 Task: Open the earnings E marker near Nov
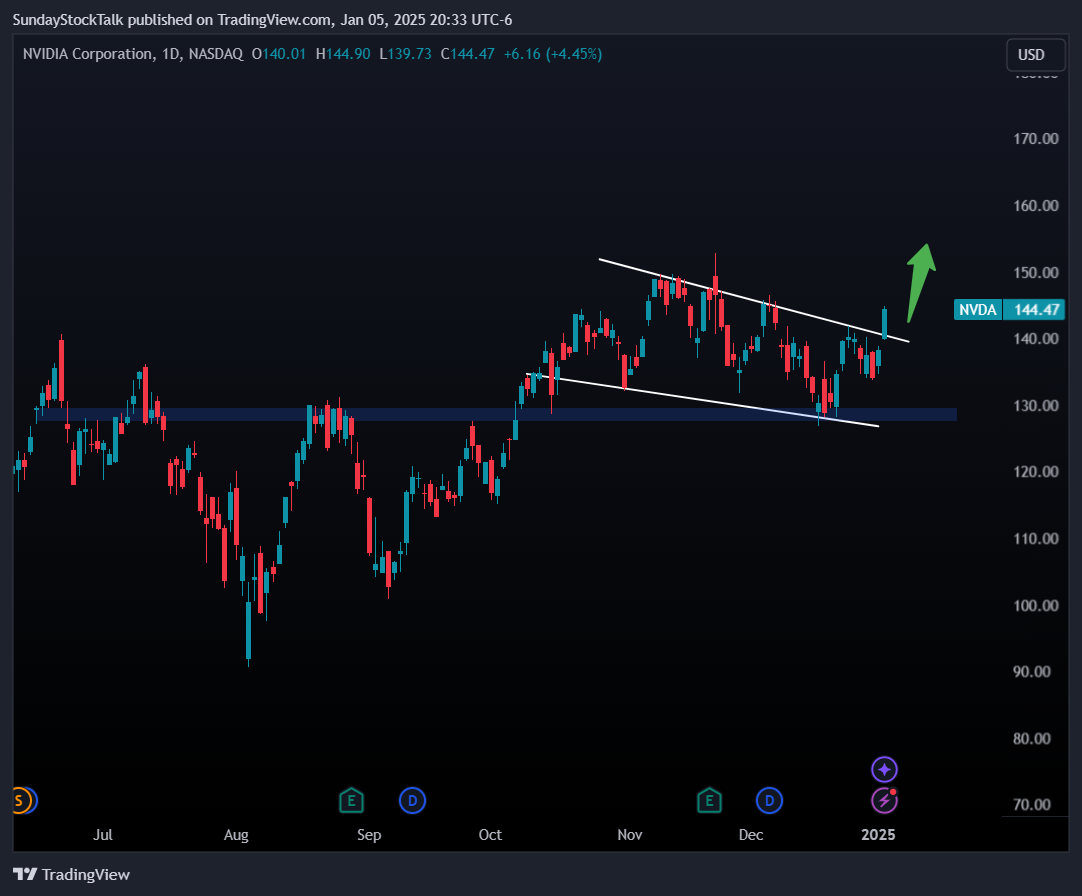[x=709, y=801]
